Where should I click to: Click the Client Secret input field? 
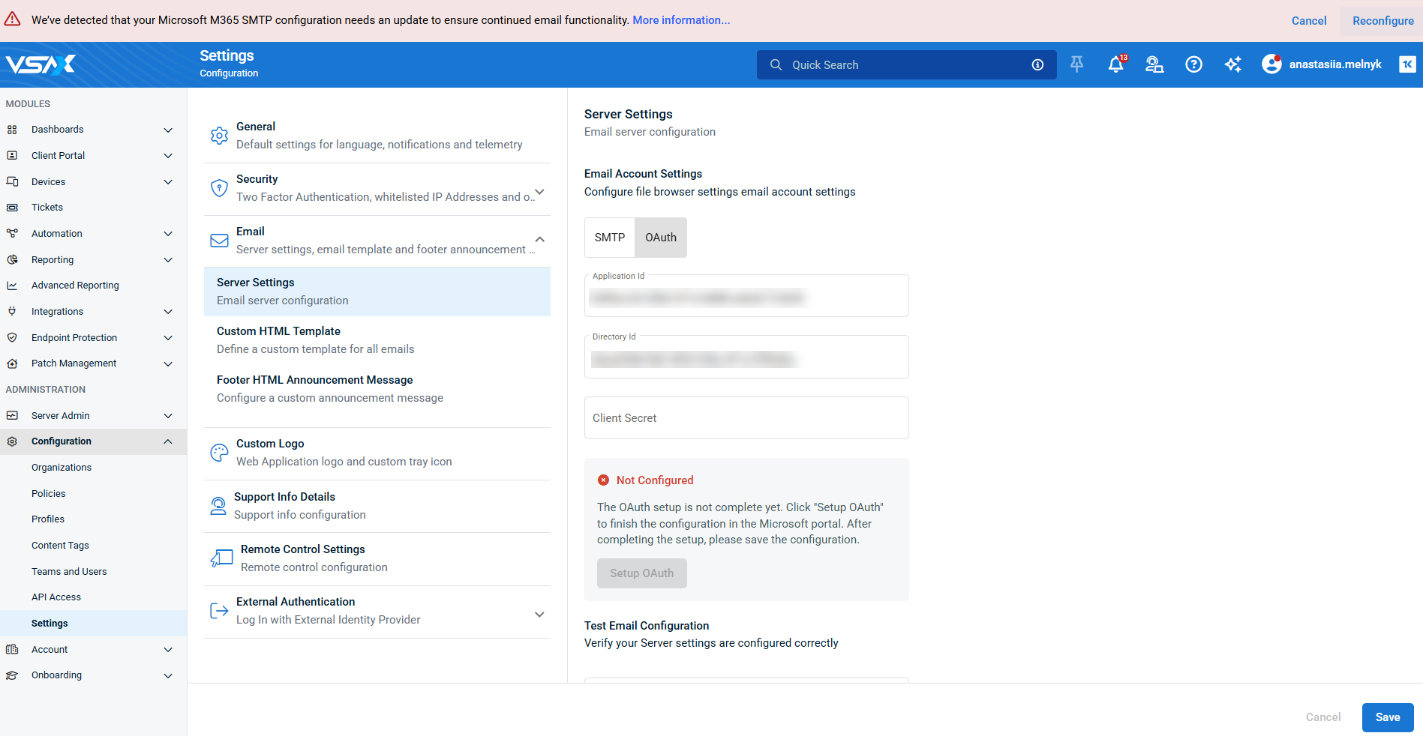pos(746,418)
